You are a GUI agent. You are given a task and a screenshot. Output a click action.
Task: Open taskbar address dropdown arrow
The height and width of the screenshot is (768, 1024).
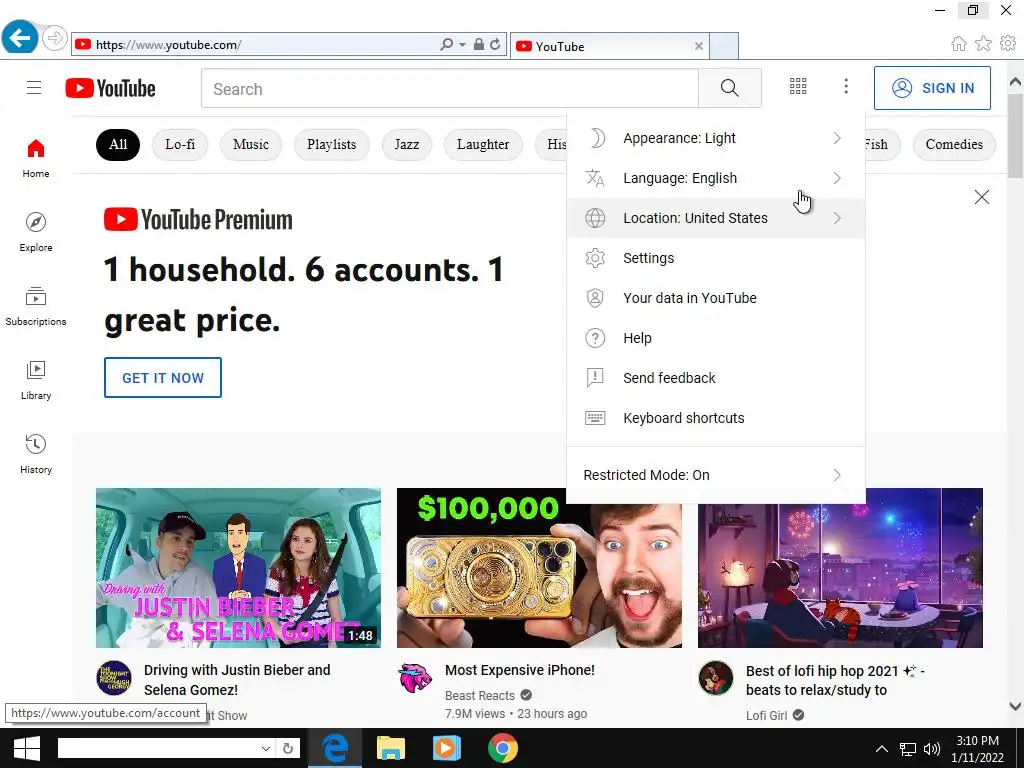(266, 748)
